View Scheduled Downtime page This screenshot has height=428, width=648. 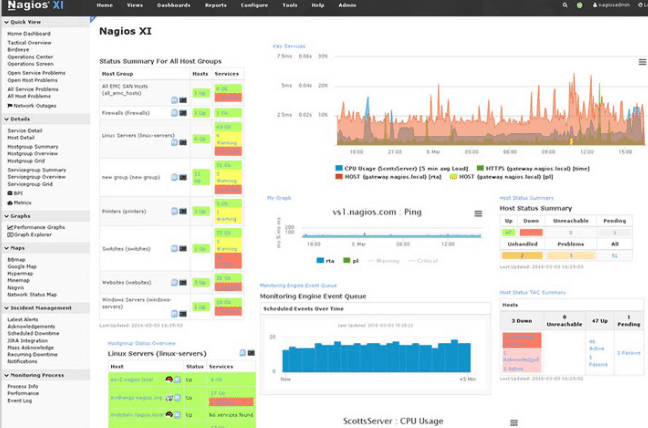pyautogui.click(x=33, y=333)
